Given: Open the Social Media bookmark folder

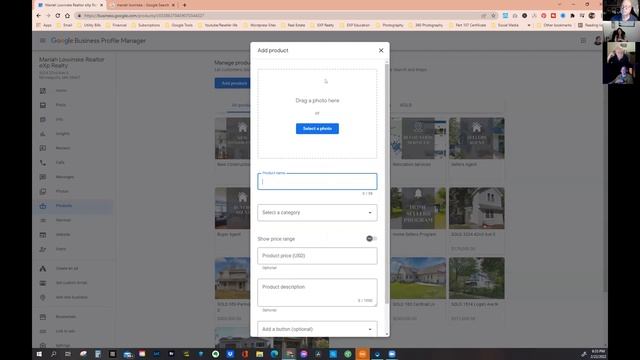Looking at the screenshot, I should [x=505, y=25].
